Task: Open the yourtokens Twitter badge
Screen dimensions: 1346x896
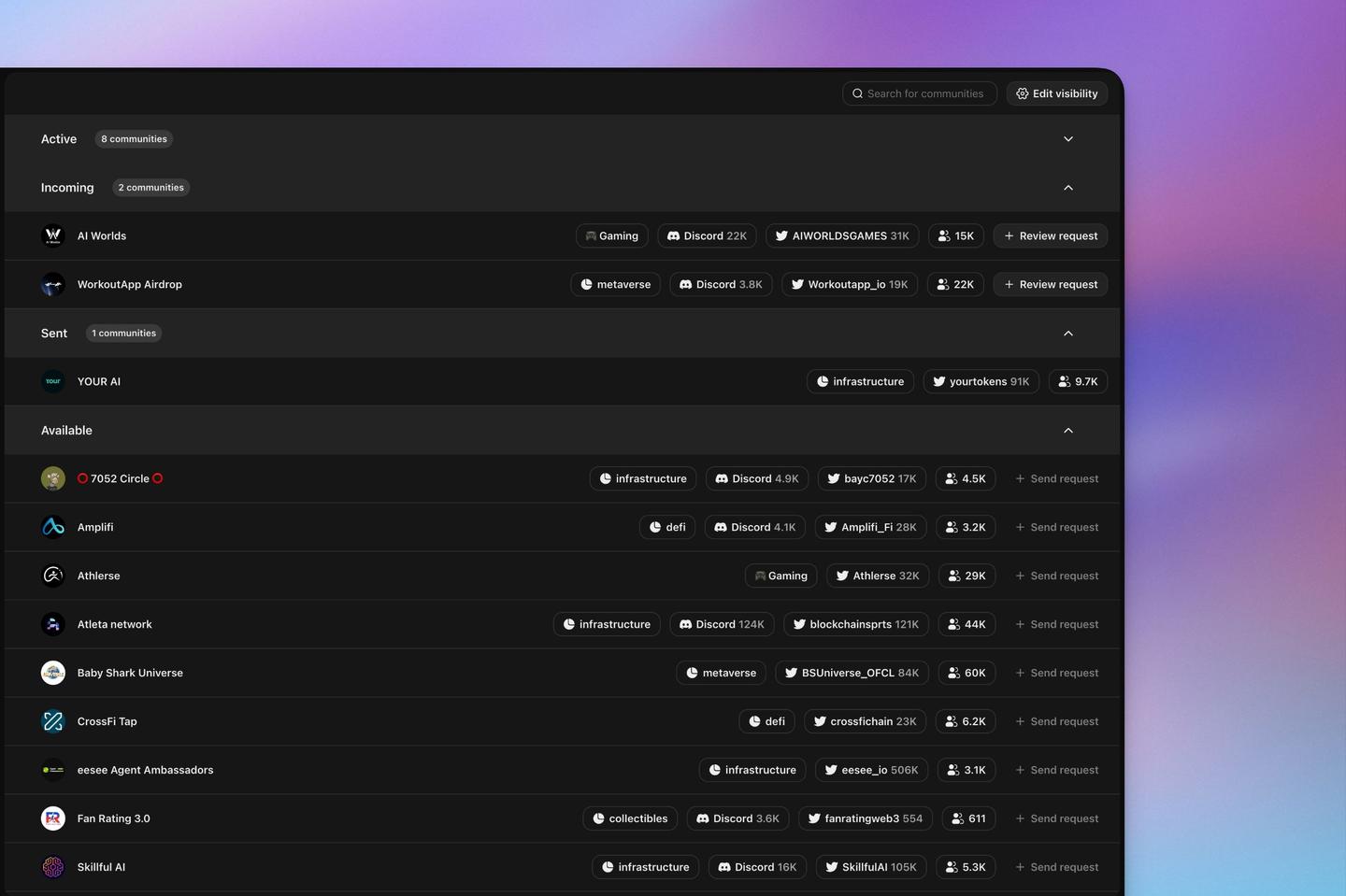Action: 981,381
